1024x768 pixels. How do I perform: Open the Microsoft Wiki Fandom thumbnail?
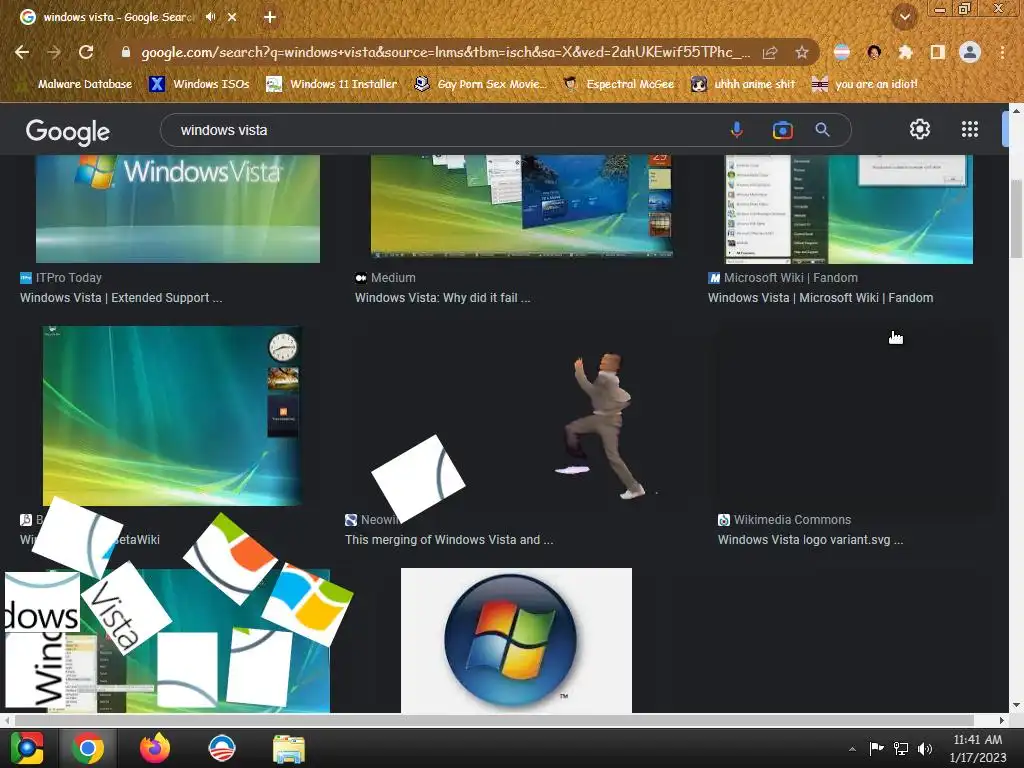[848, 210]
